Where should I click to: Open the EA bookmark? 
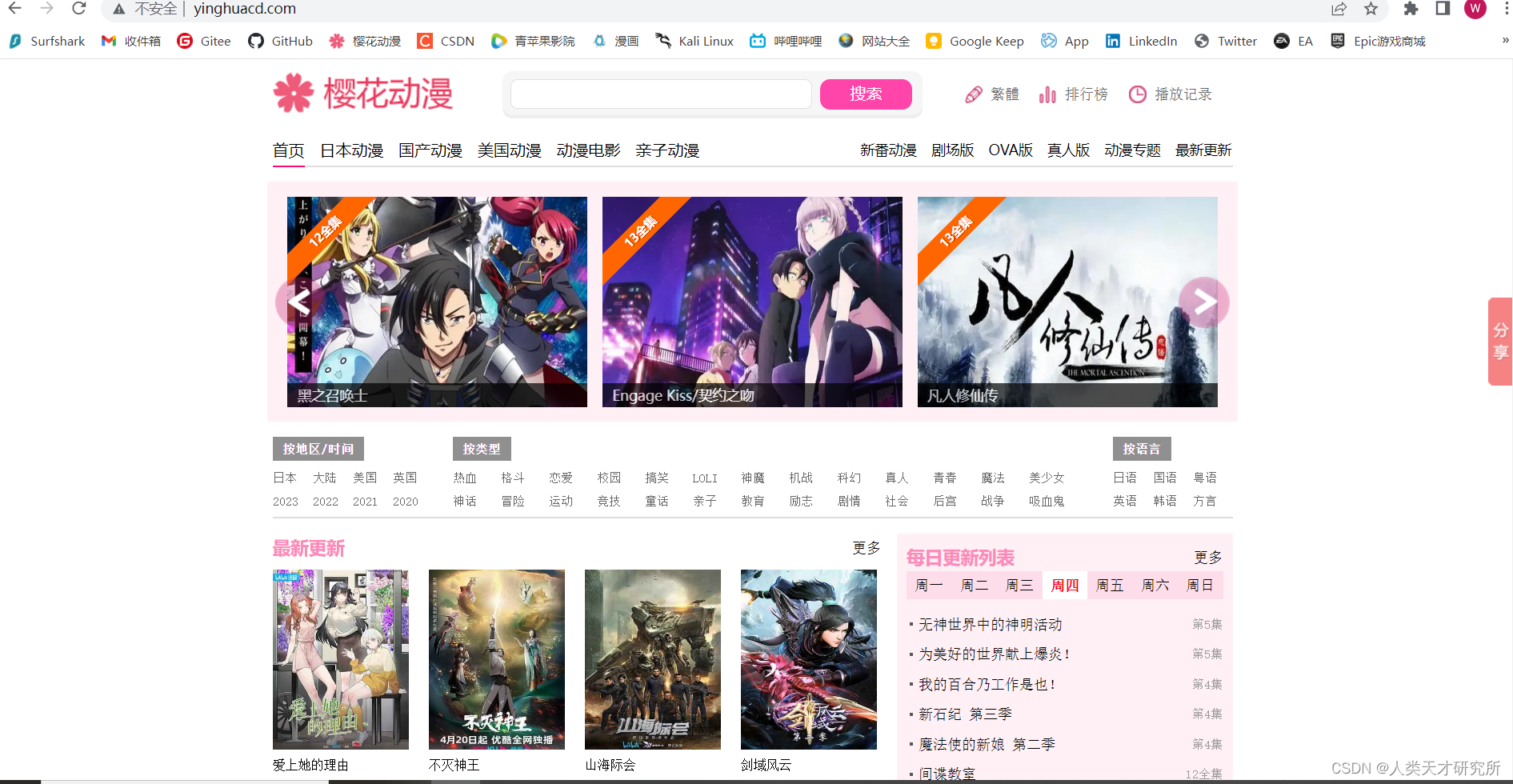coord(1293,41)
